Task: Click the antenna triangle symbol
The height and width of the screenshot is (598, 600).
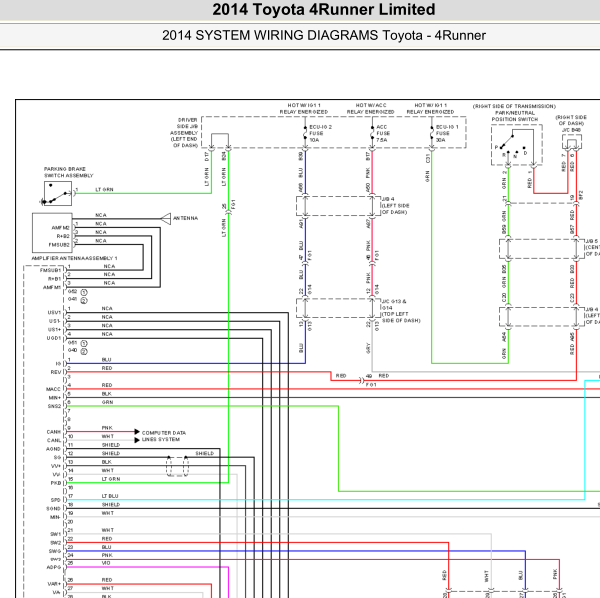Action: click(x=166, y=219)
